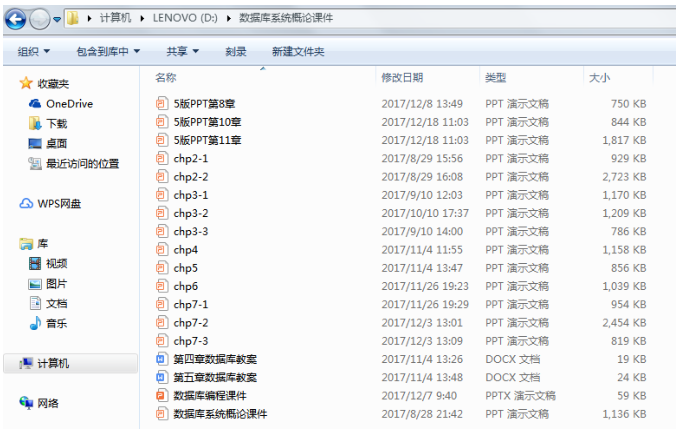Sort files by 修改日期 column header
This screenshot has width=682, height=442.
(x=402, y=77)
